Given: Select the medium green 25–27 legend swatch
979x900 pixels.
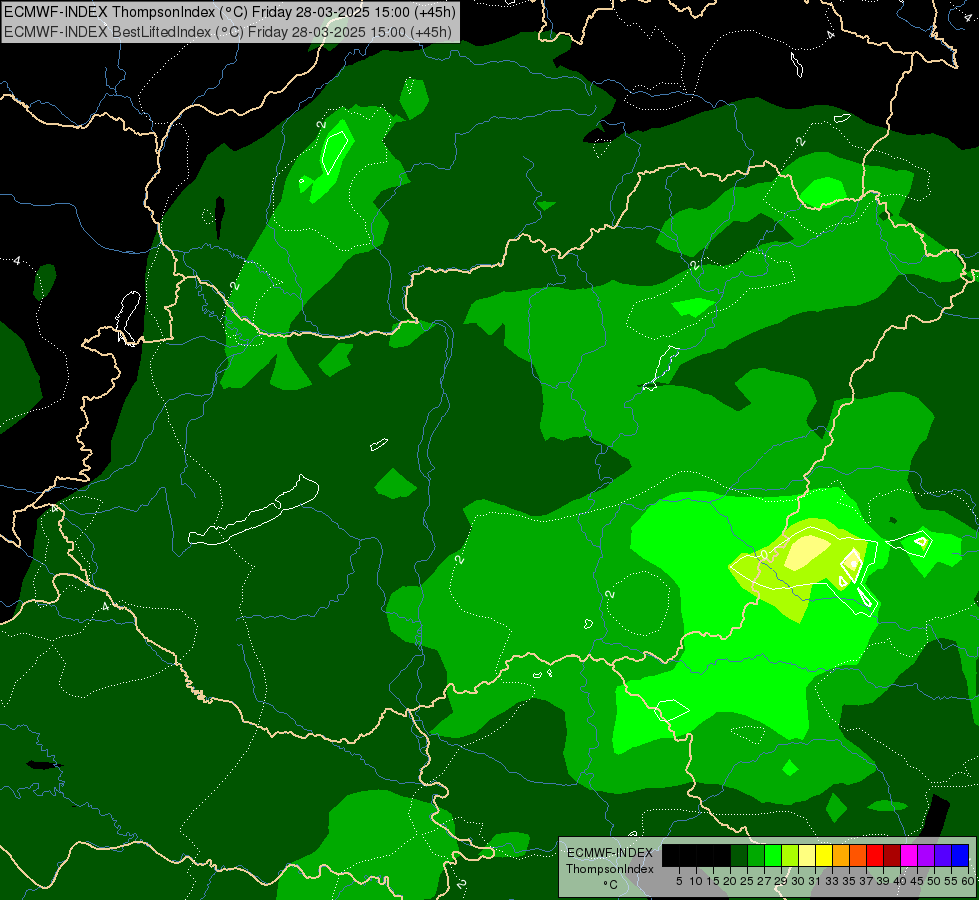Looking at the screenshot, I should 756,855.
